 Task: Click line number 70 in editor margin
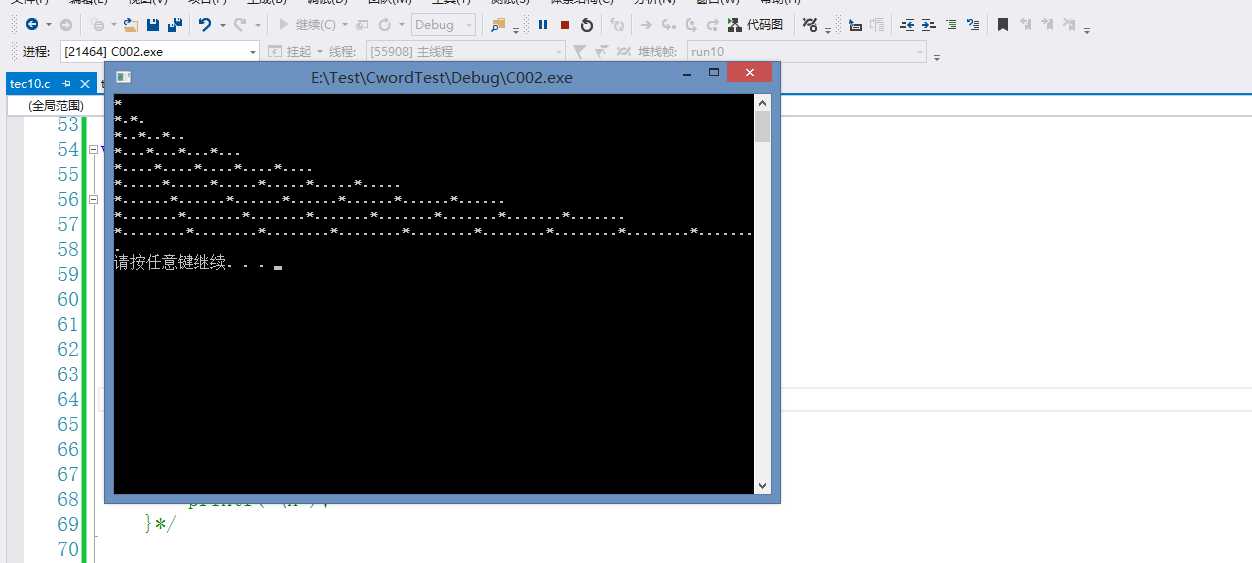click(68, 549)
